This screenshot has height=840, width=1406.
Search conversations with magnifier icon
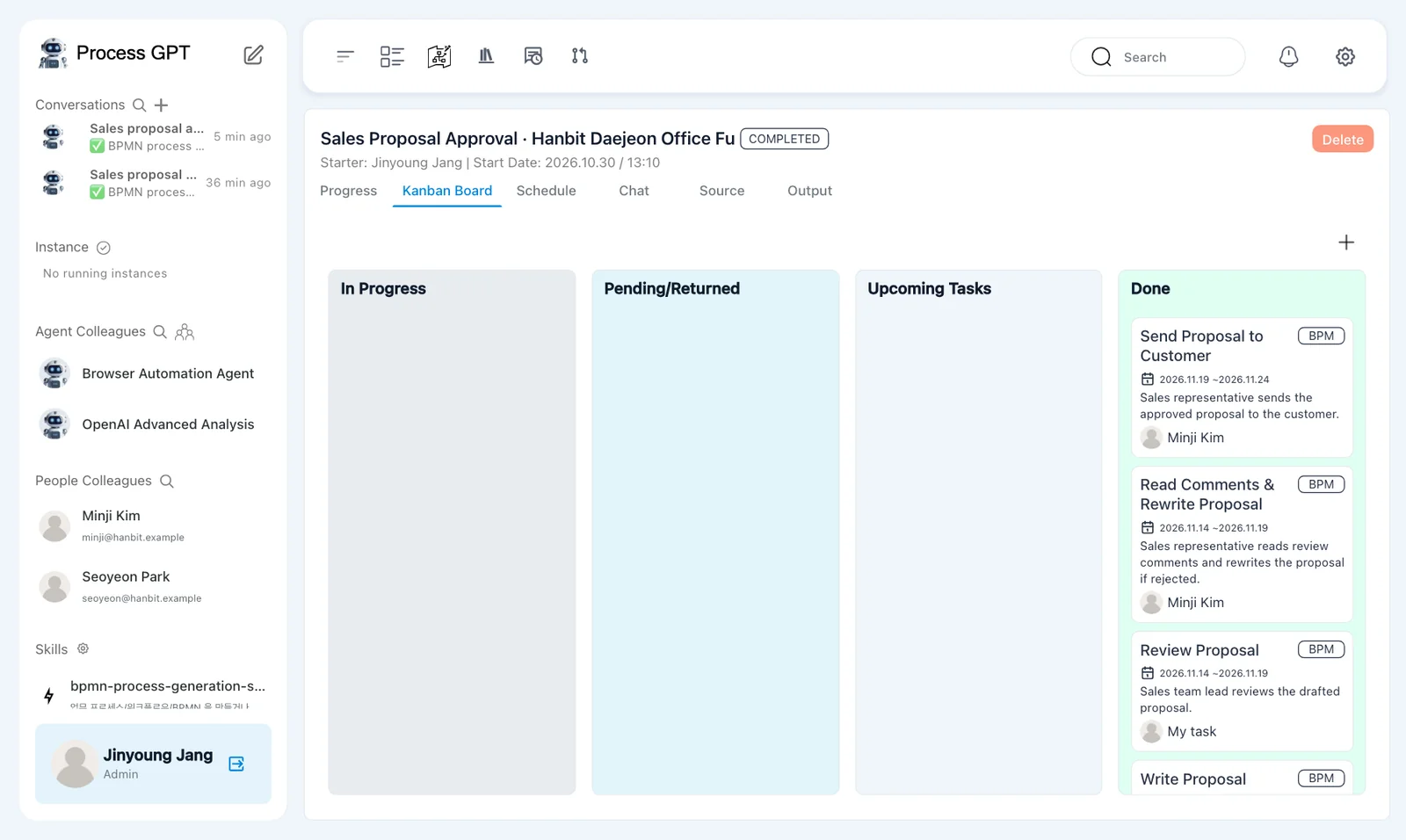139,105
